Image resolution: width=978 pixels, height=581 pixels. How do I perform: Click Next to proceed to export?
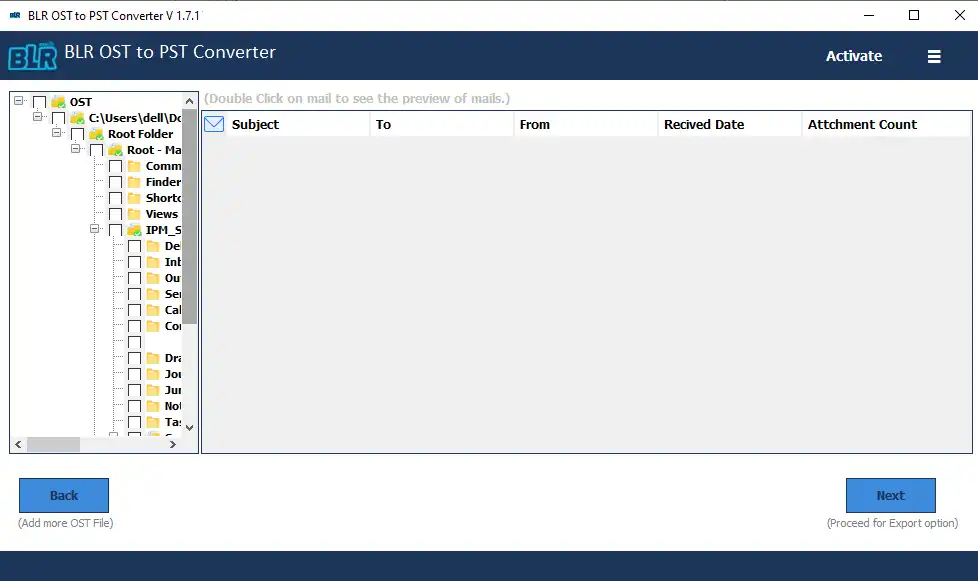pos(890,495)
